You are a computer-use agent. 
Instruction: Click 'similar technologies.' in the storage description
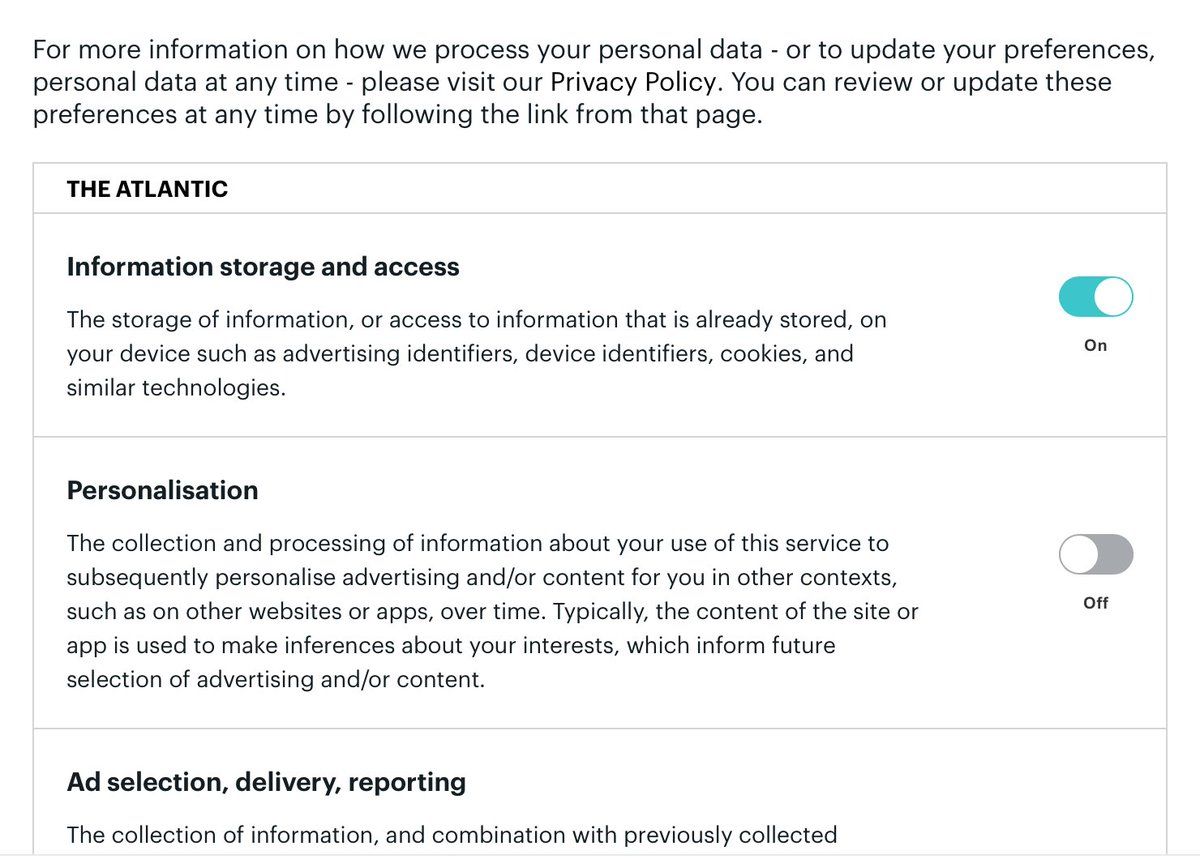[x=176, y=387]
